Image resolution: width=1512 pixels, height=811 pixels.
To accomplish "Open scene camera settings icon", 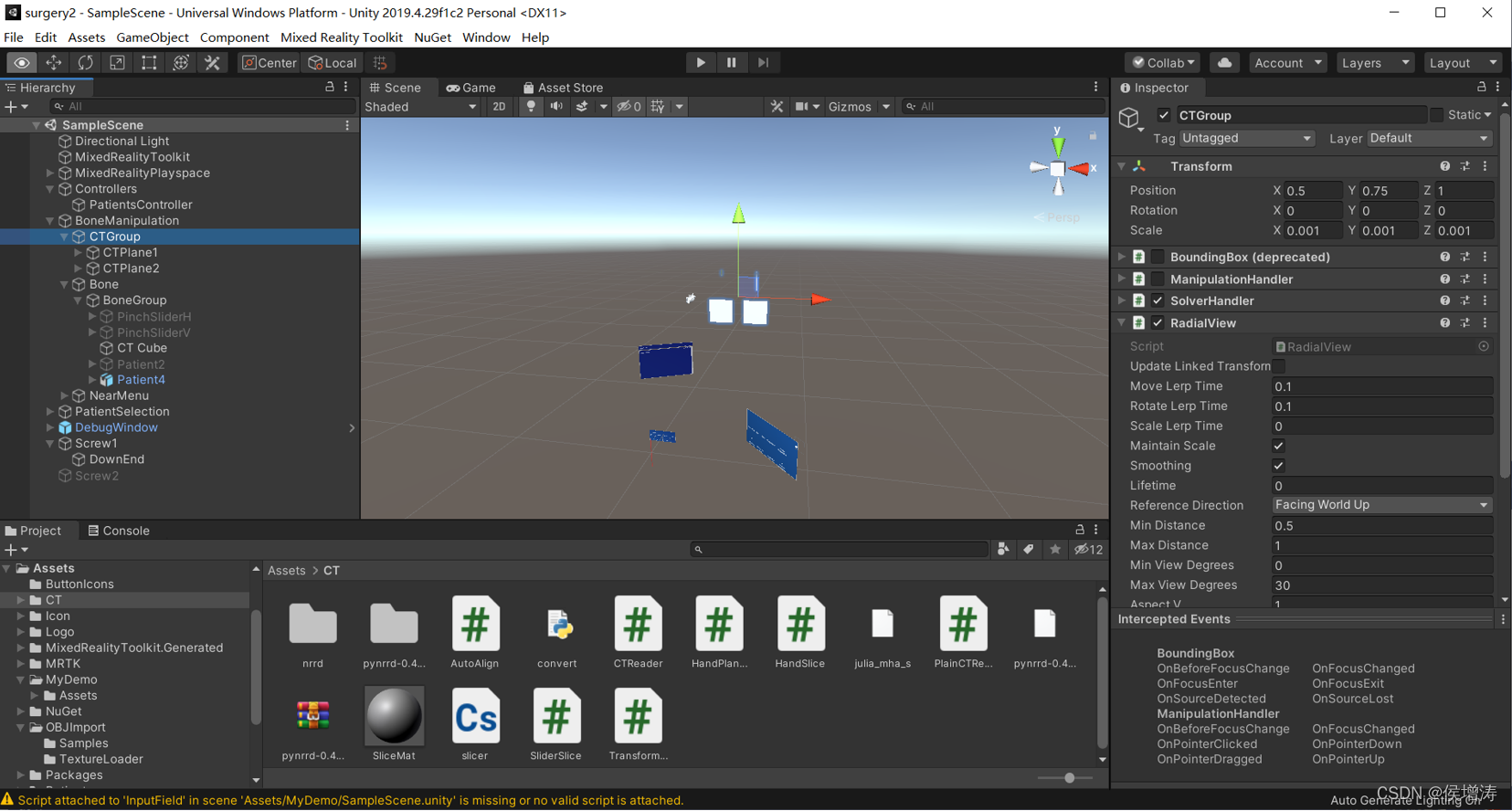I will (802, 107).
